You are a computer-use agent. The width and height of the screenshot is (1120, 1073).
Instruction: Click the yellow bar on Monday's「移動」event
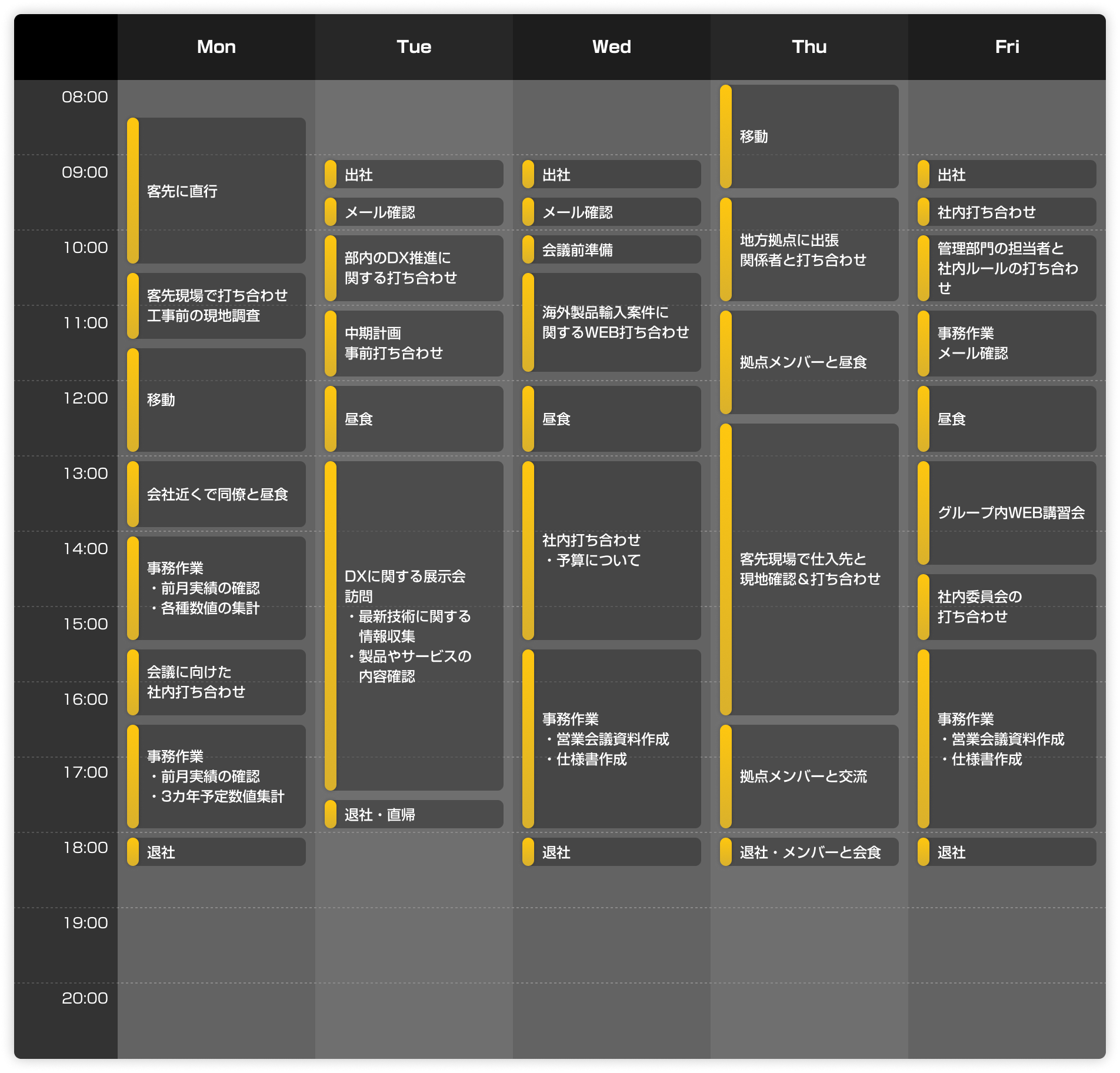[x=134, y=400]
